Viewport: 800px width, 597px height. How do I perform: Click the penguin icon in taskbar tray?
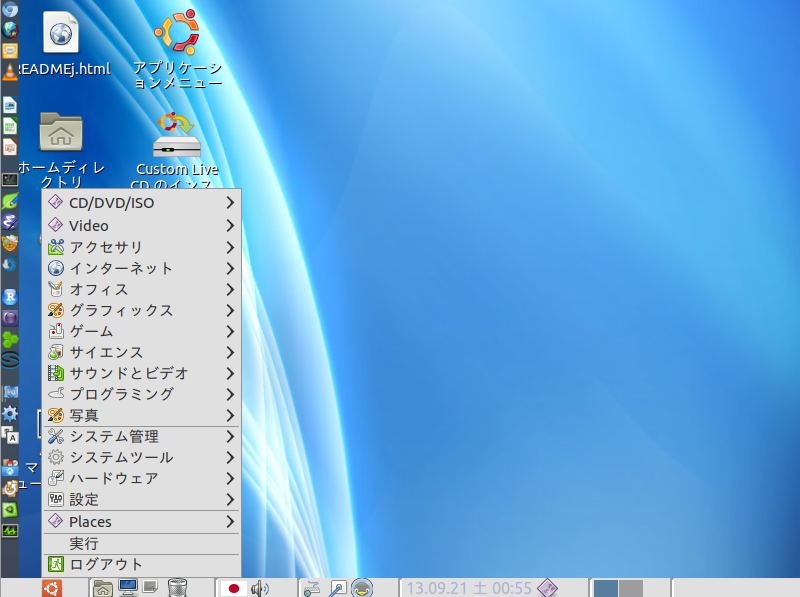(362, 588)
